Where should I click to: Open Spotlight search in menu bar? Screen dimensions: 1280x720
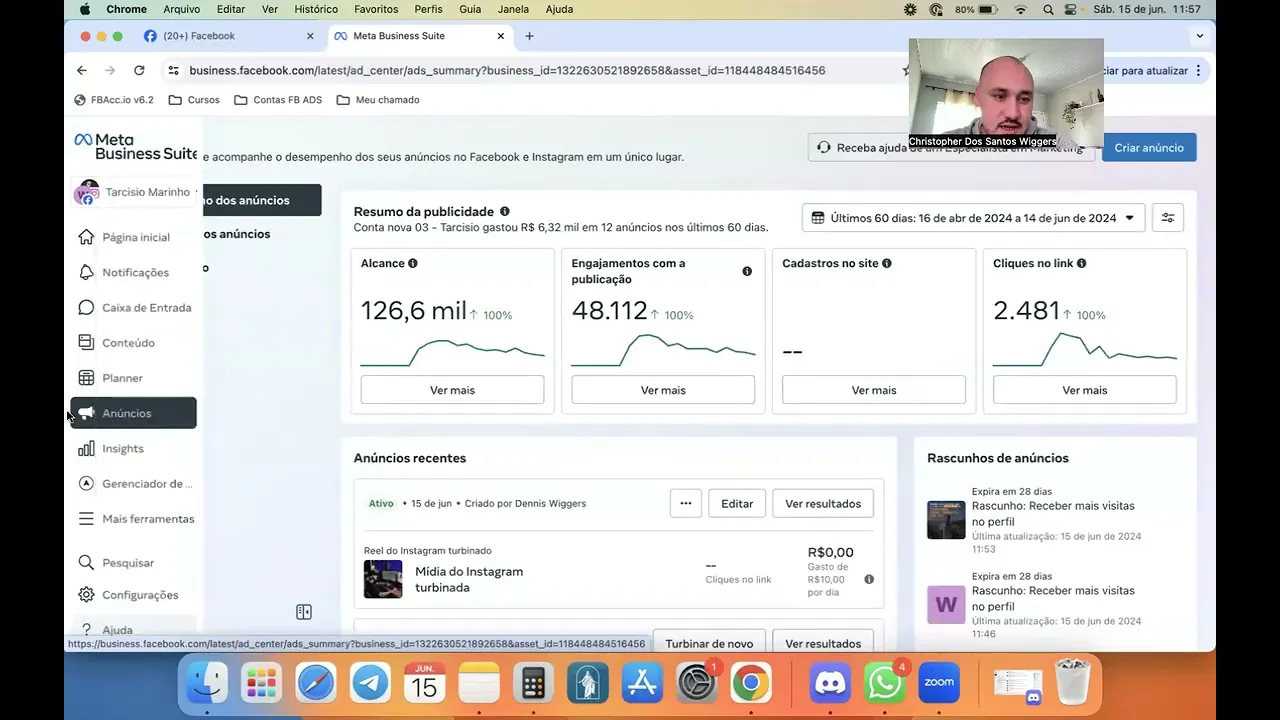(1048, 9)
